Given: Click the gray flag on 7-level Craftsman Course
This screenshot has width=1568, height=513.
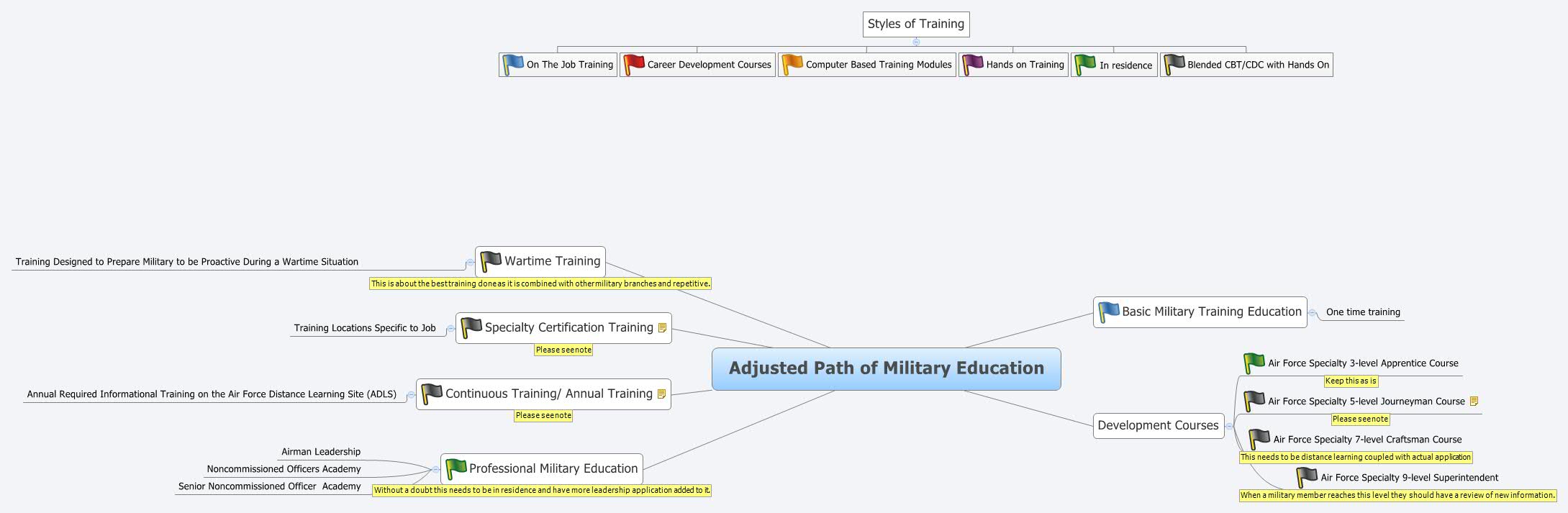Looking at the screenshot, I should pos(1259,440).
